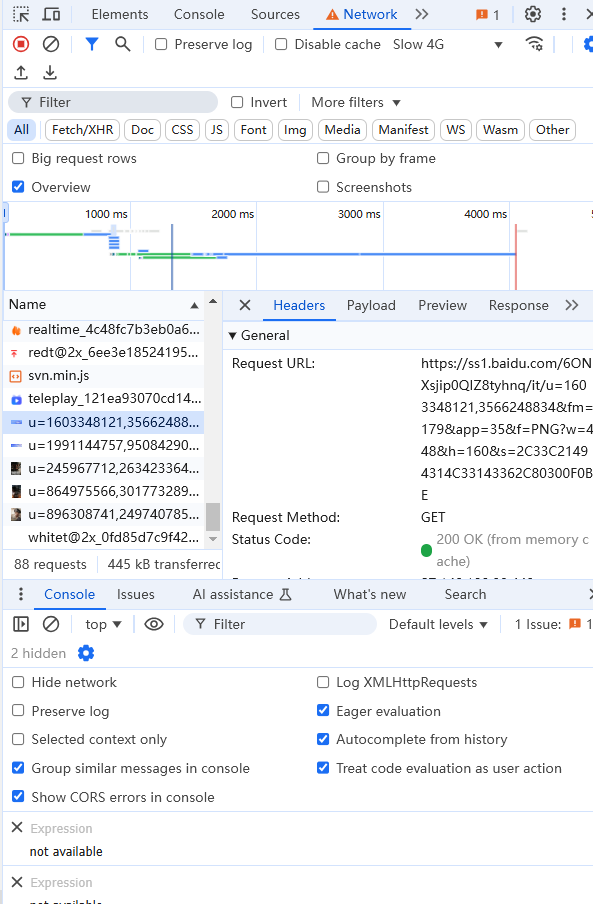This screenshot has height=904, width=593.
Task: Open the Sources panel tab
Action: [x=275, y=14]
